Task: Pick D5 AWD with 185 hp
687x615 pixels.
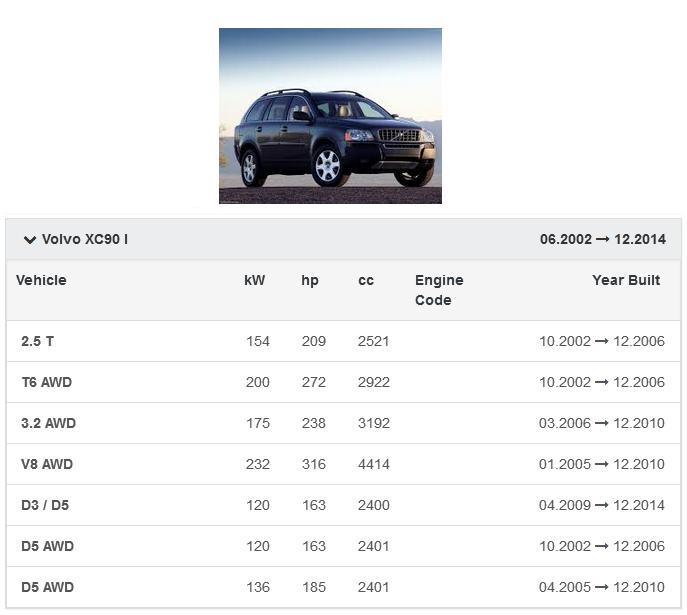Action: coord(48,587)
